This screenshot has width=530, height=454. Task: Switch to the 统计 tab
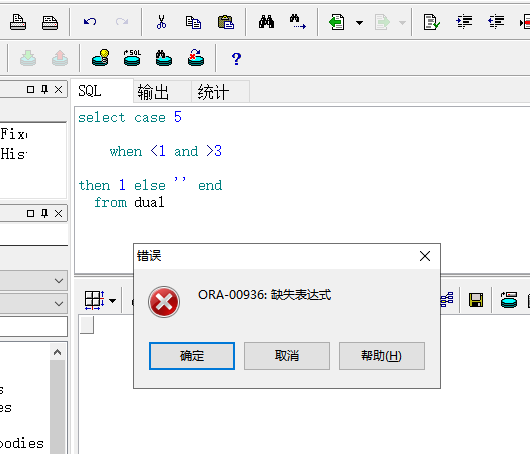pyautogui.click(x=221, y=92)
